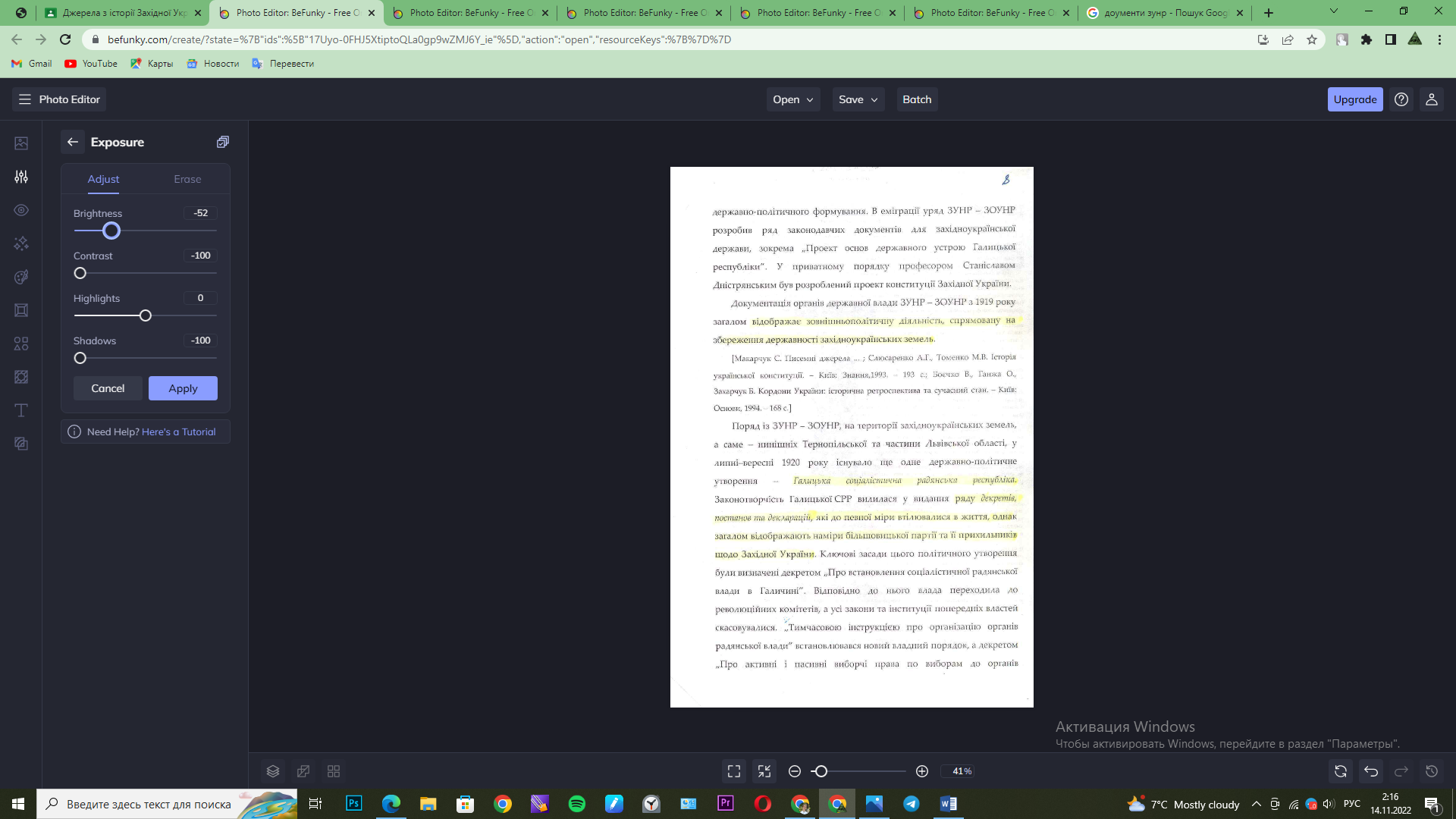Click the zoom slider handle at bottom
This screenshot has width=1456, height=819.
821,771
